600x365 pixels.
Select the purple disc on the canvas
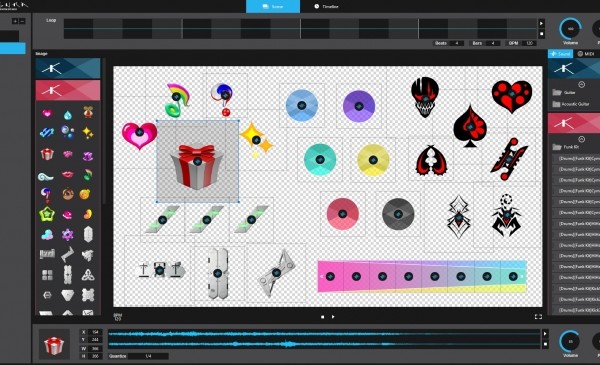click(x=359, y=106)
